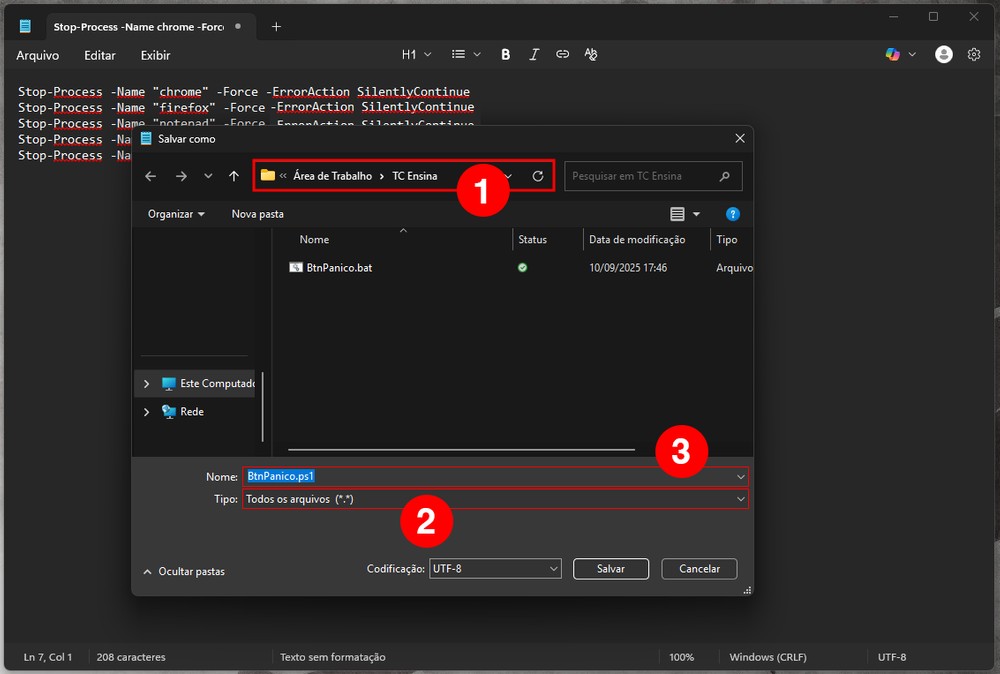Open the Arquivo menu
Viewport: 1000px width, 674px height.
coord(38,55)
